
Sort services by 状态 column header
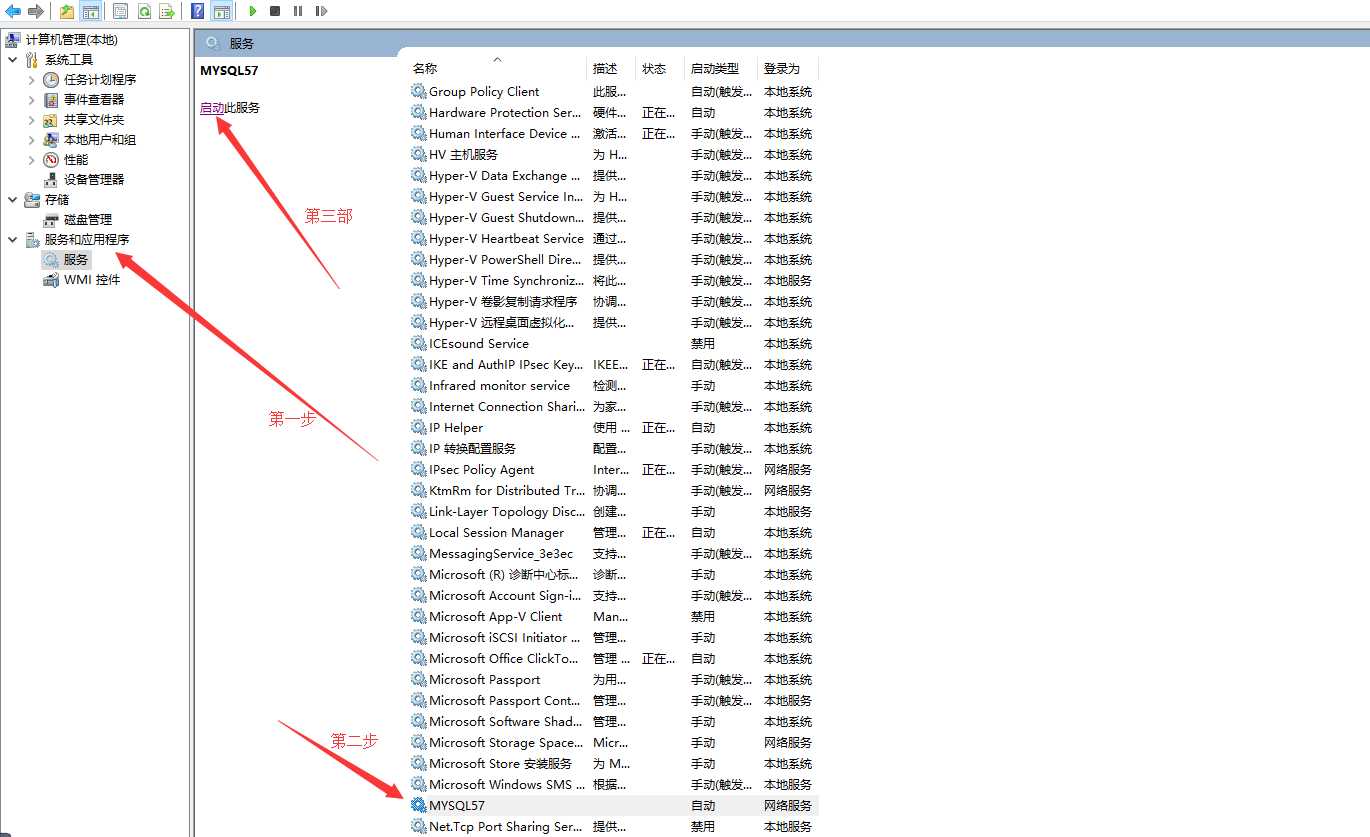tap(660, 68)
